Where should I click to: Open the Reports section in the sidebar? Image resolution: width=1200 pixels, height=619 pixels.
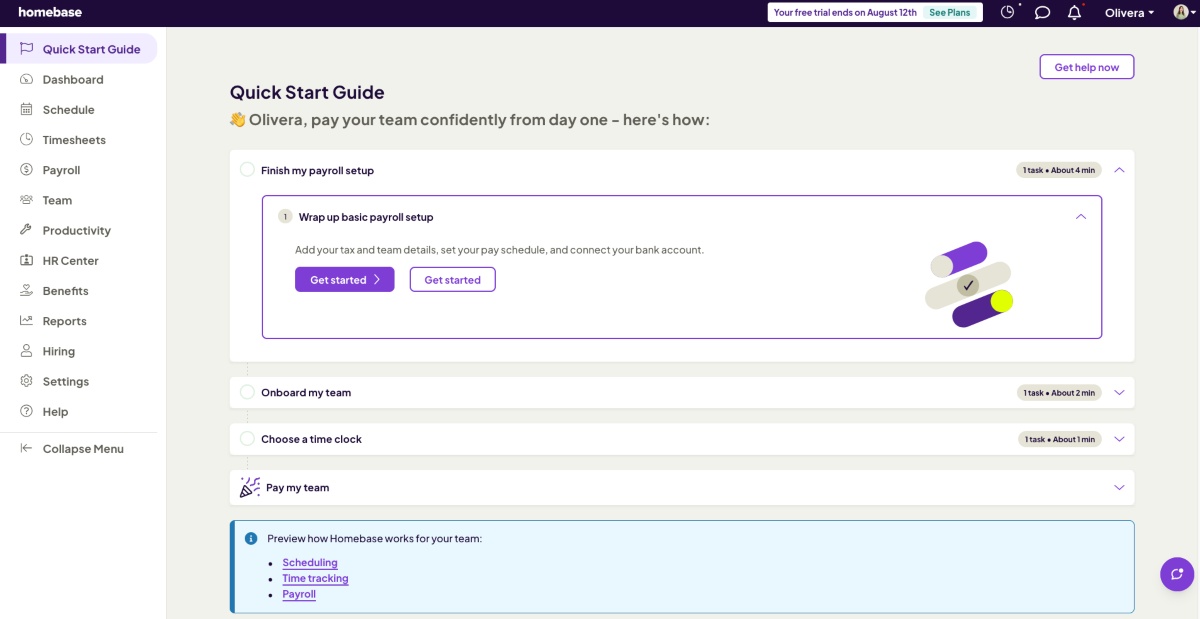point(62,320)
